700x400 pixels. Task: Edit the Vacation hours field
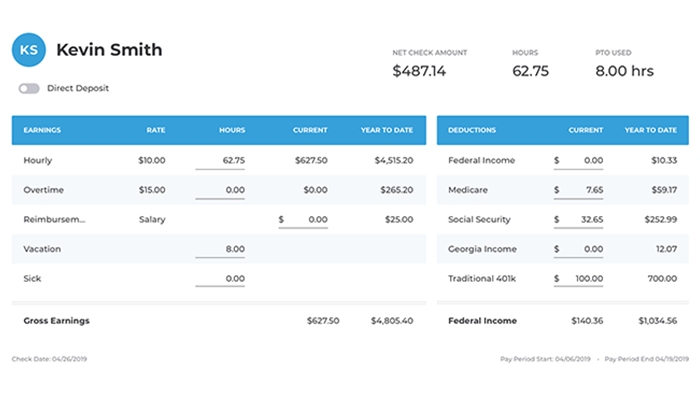(220, 249)
